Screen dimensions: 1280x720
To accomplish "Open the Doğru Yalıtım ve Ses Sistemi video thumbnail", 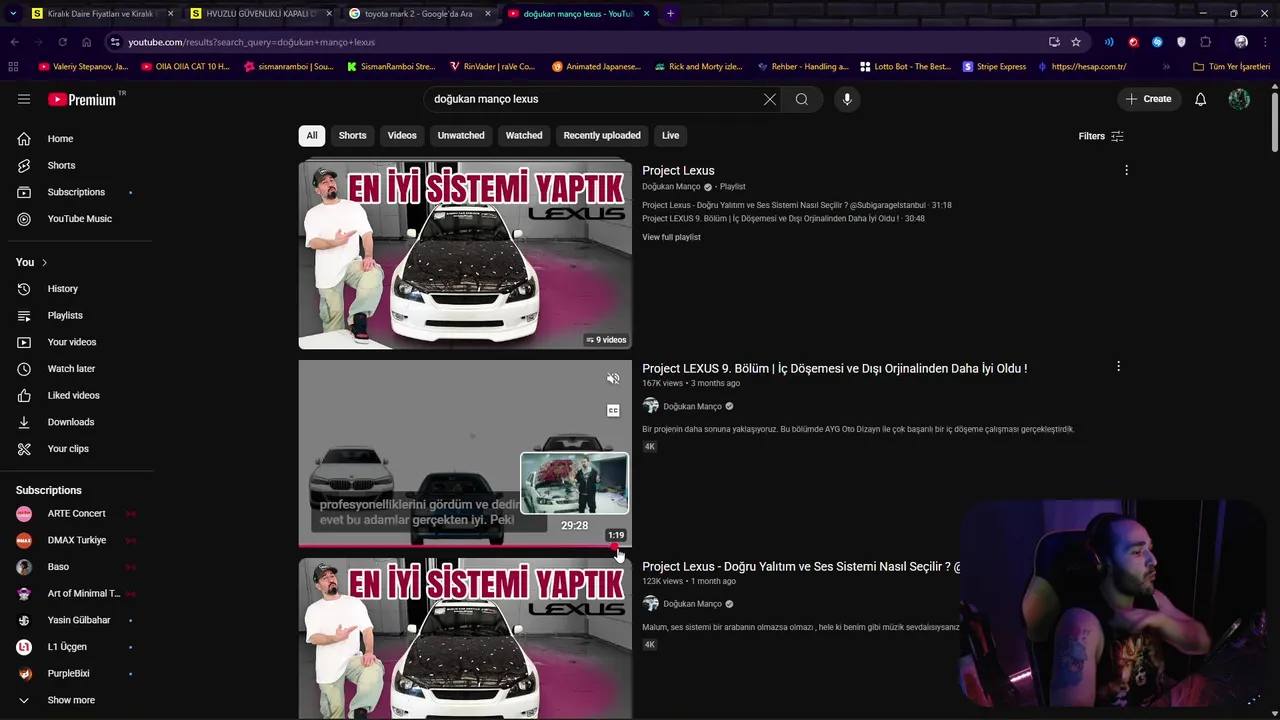I will pyautogui.click(x=465, y=638).
